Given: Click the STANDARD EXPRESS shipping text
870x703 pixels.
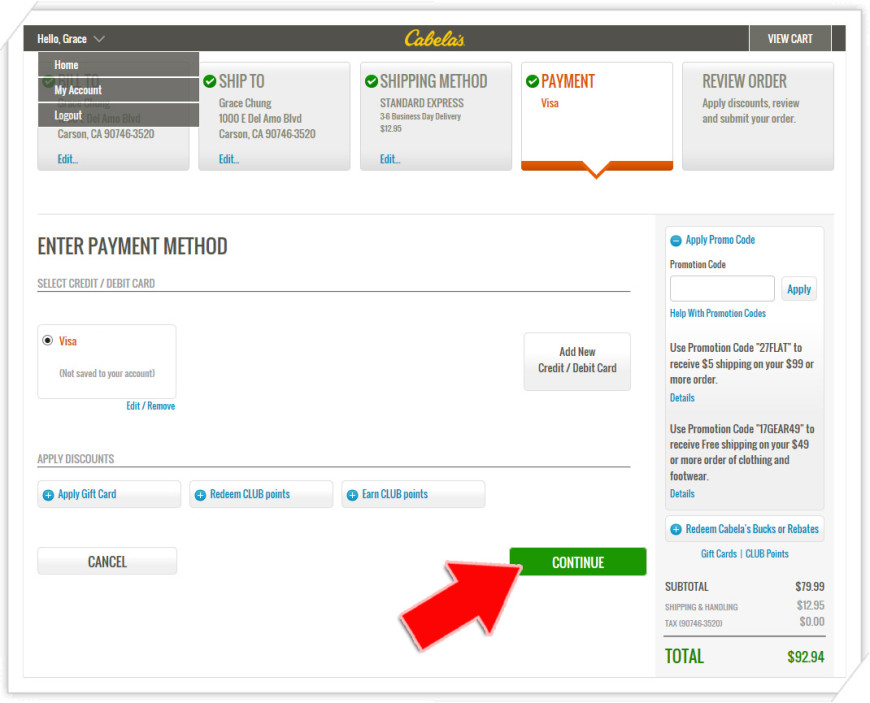Looking at the screenshot, I should coord(422,103).
